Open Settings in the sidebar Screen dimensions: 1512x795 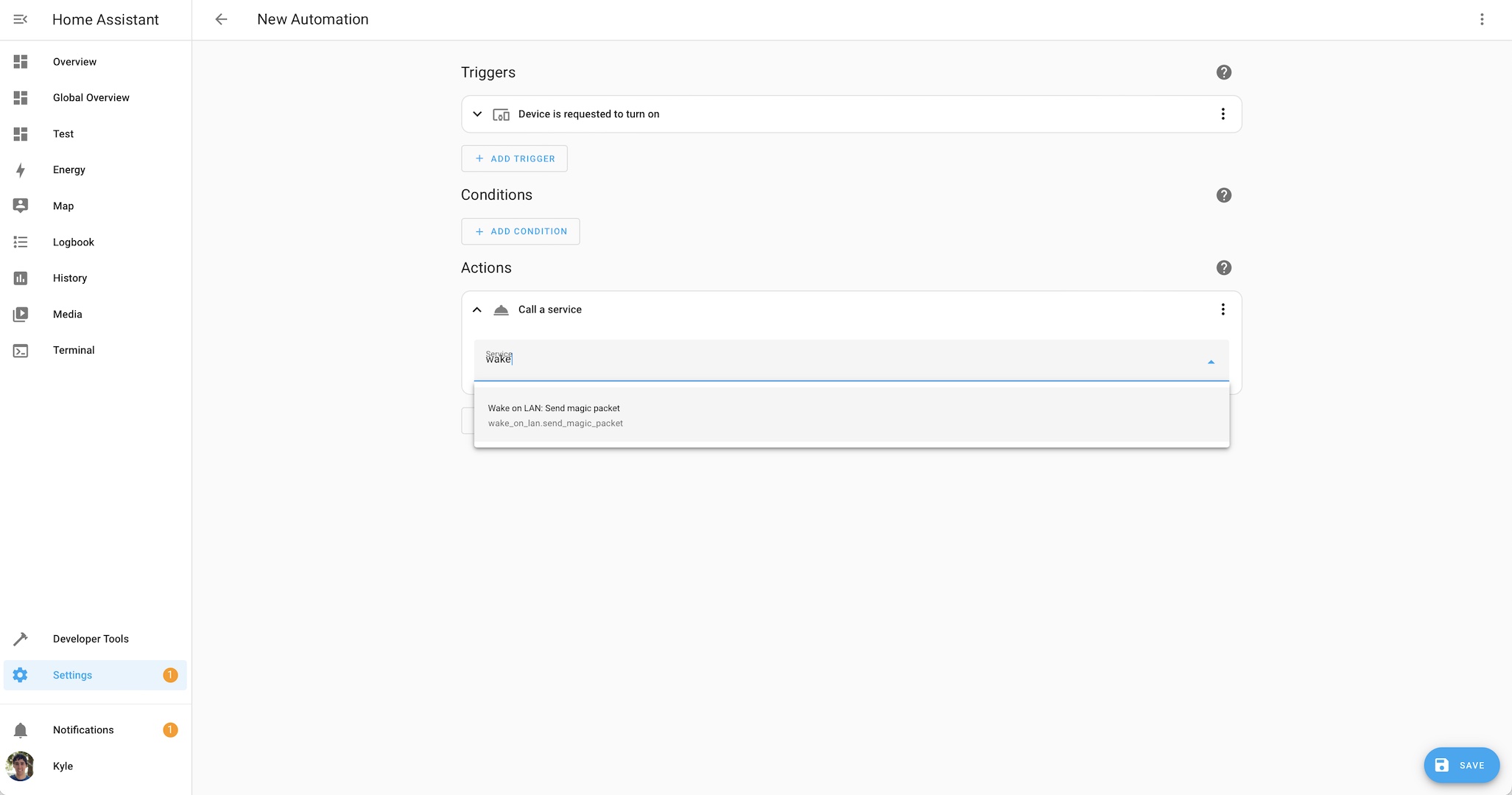[96, 675]
